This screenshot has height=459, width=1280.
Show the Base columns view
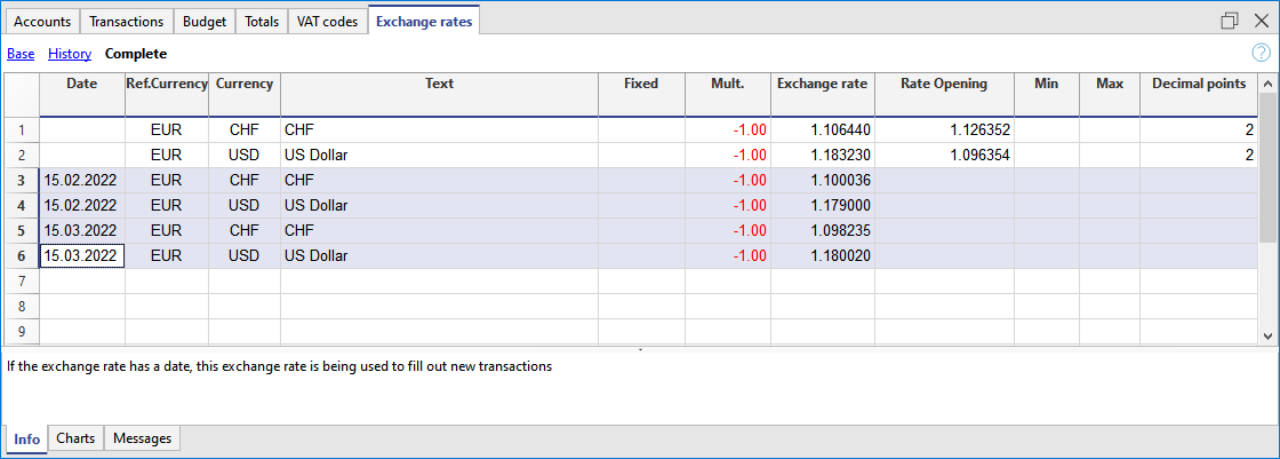[21, 54]
